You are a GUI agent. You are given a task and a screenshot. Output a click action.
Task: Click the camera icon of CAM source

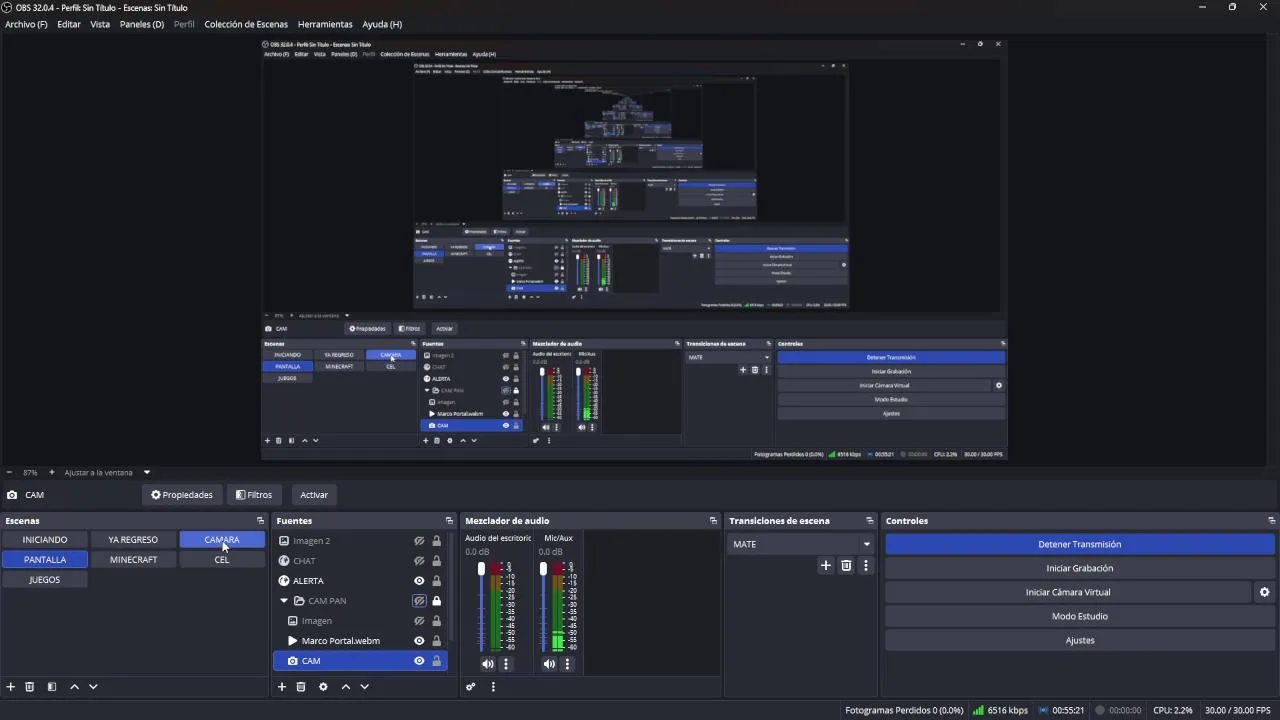[x=292, y=661]
